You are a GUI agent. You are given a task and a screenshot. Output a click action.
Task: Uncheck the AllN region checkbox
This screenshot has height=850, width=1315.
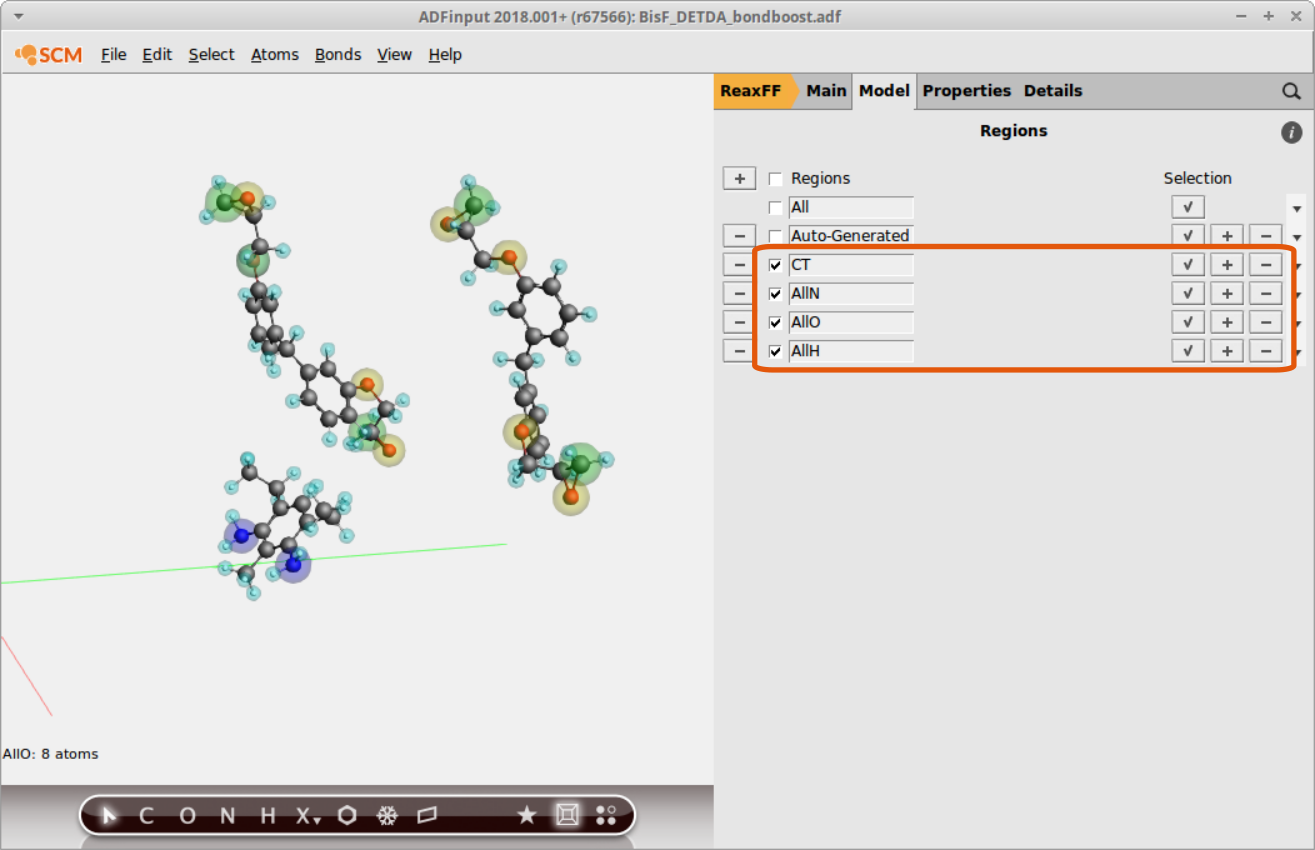tap(775, 295)
